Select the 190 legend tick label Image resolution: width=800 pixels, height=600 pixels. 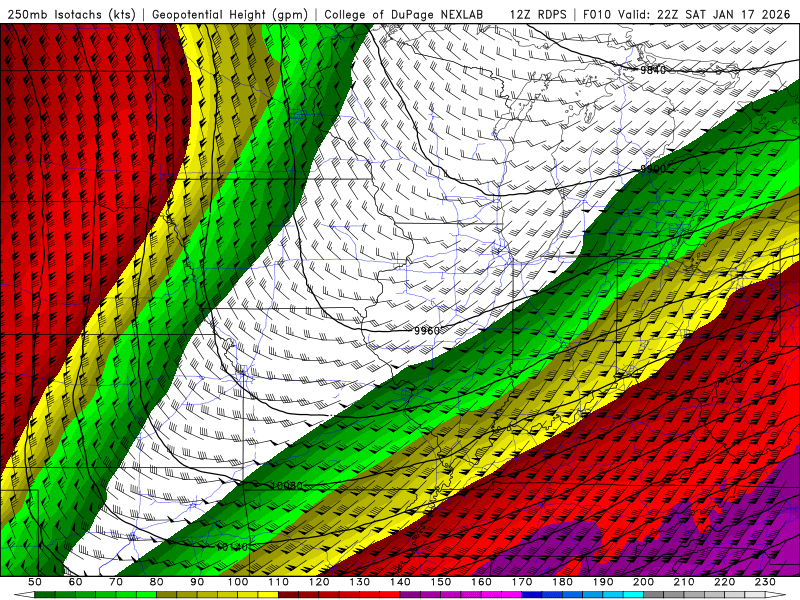click(x=603, y=582)
